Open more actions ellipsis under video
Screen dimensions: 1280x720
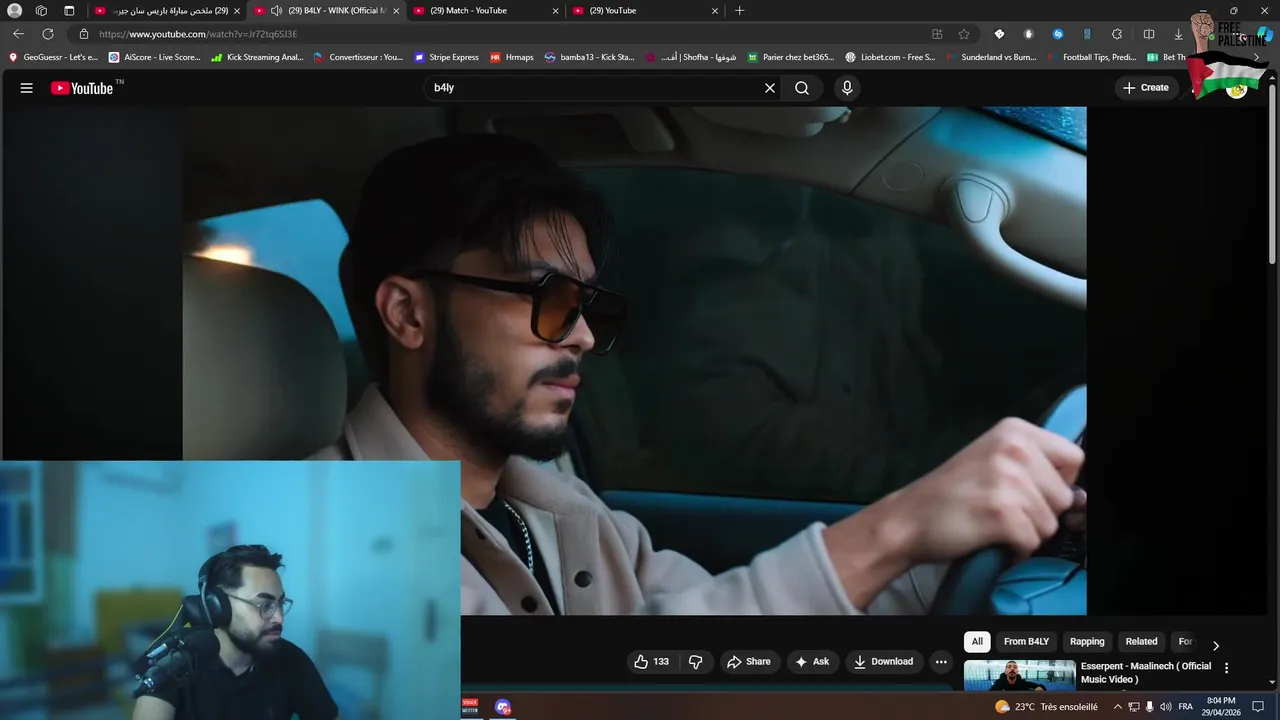click(x=941, y=661)
